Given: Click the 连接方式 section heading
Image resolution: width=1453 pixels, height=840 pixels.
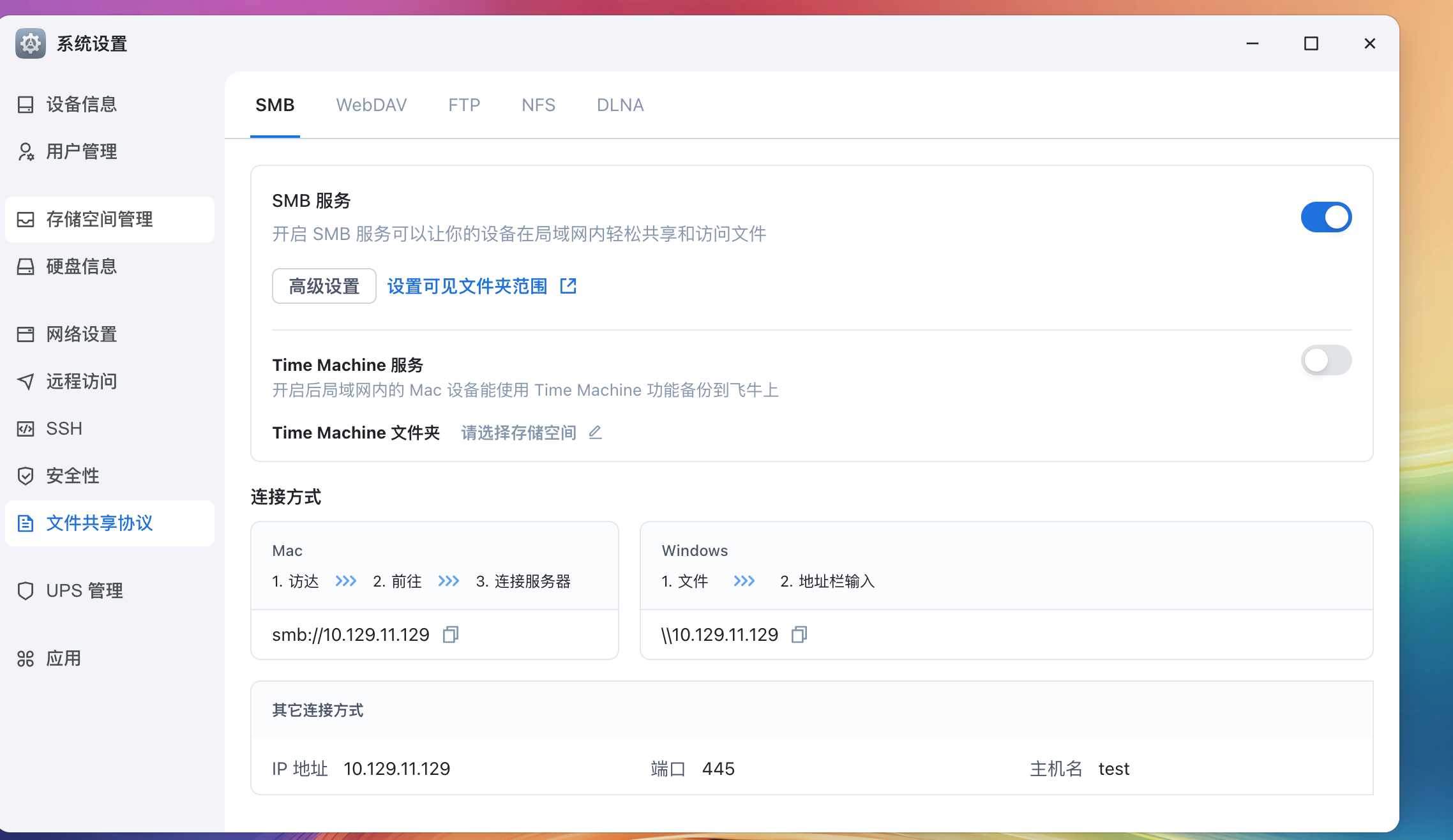Looking at the screenshot, I should point(286,497).
